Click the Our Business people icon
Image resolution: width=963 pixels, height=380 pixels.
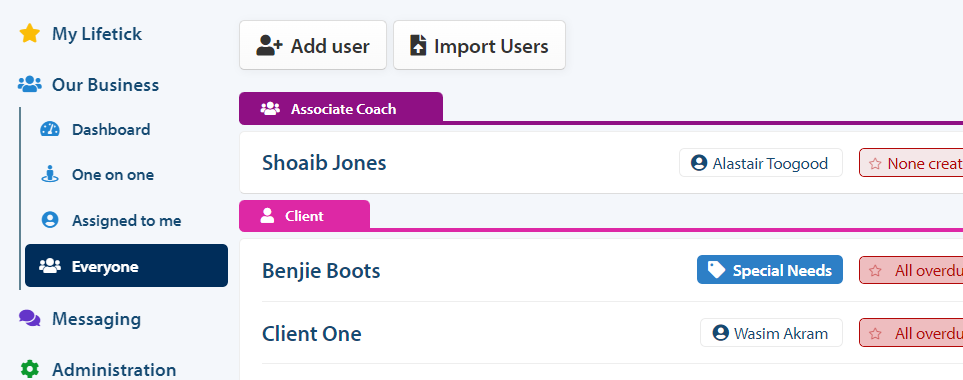pos(29,84)
